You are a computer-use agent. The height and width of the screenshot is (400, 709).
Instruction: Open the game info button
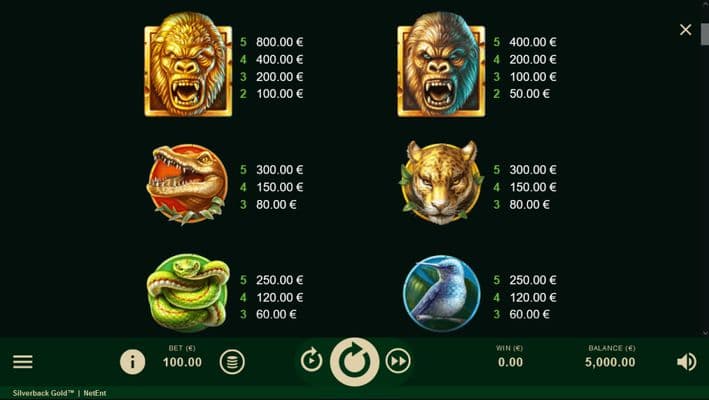pos(132,362)
